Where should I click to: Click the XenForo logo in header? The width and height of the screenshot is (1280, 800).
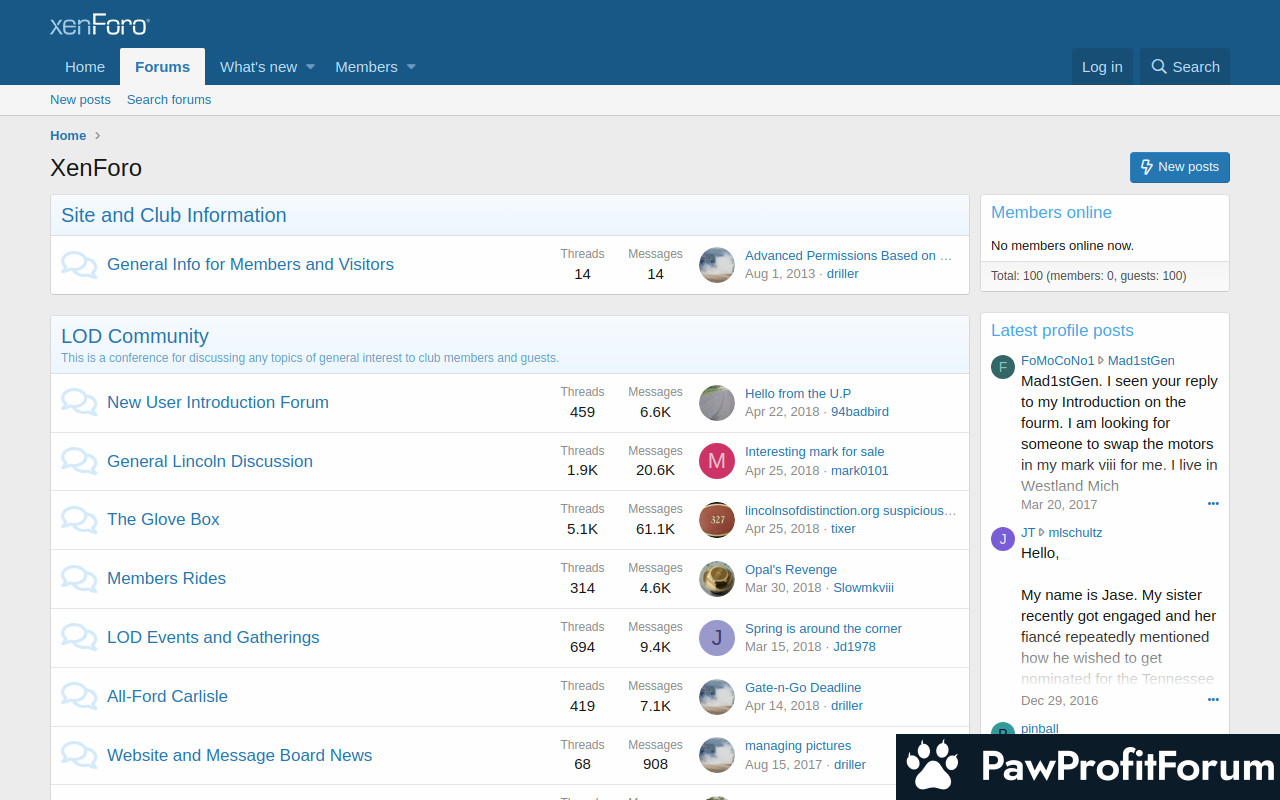tap(100, 25)
